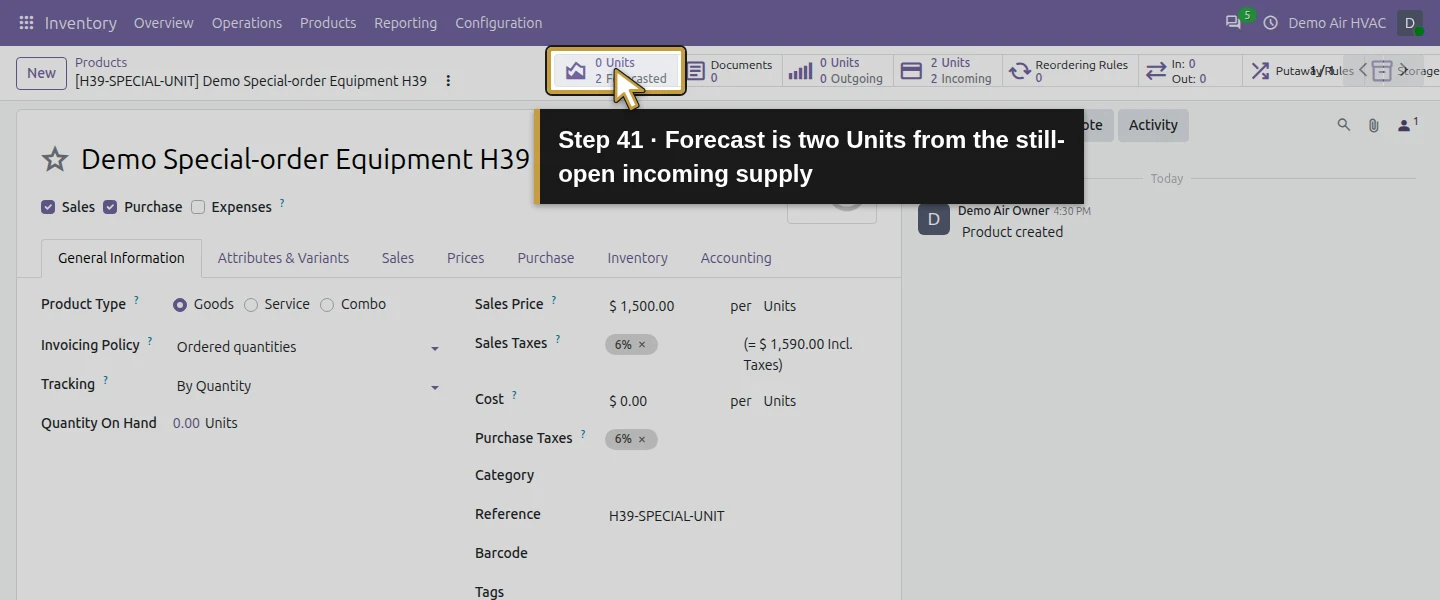Open the Demo Air HVAC company switcher
Screen dimensions: 1440x600
pyautogui.click(x=1337, y=22)
